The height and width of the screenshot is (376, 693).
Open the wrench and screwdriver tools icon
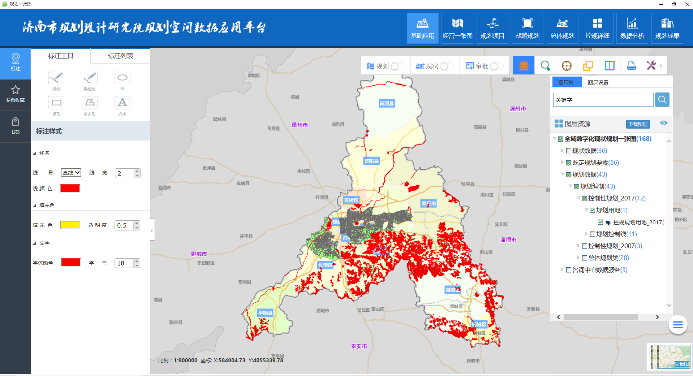651,65
